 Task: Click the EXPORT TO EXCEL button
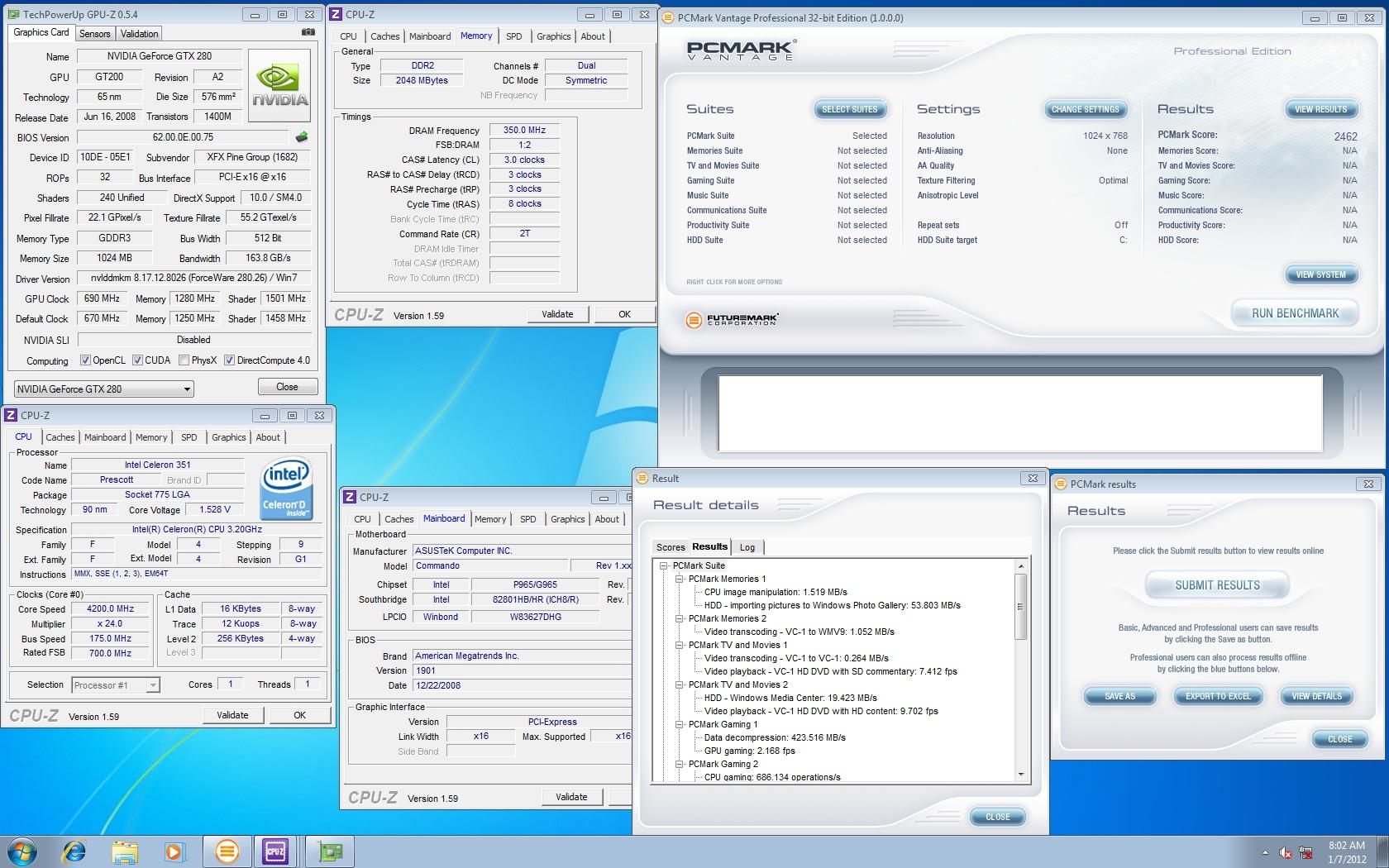click(x=1218, y=696)
